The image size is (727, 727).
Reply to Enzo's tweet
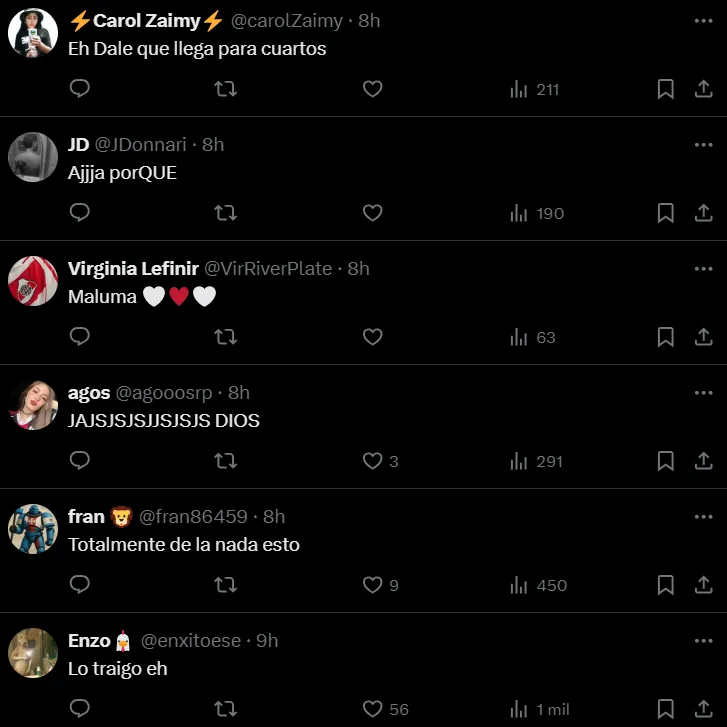(80, 709)
